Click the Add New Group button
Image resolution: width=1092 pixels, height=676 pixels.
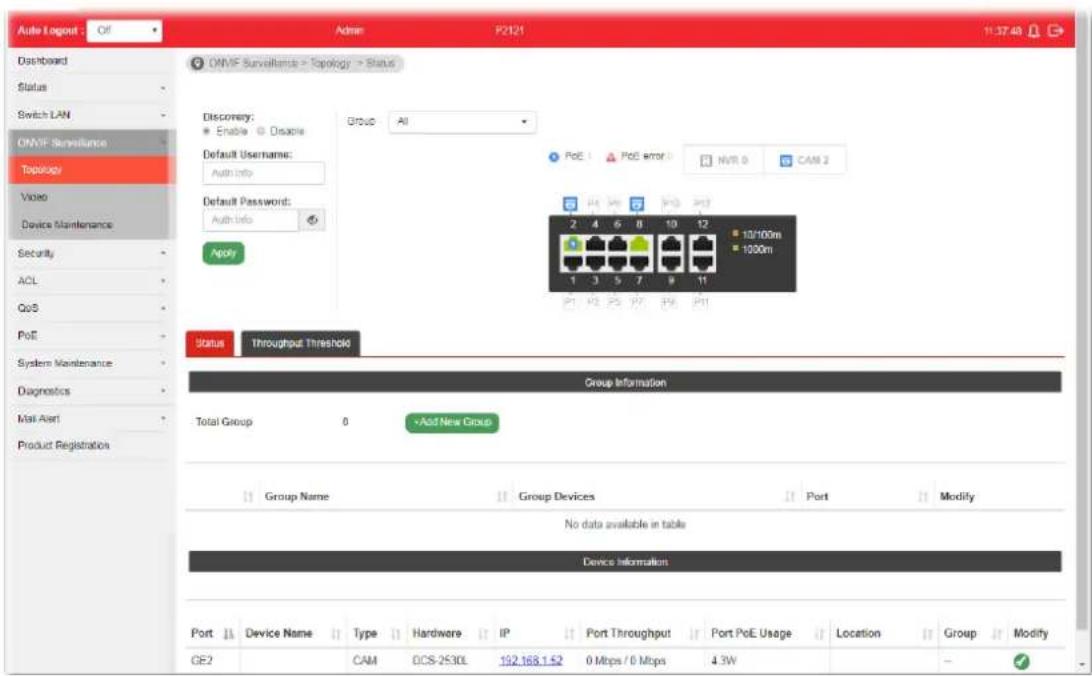pyautogui.click(x=453, y=423)
